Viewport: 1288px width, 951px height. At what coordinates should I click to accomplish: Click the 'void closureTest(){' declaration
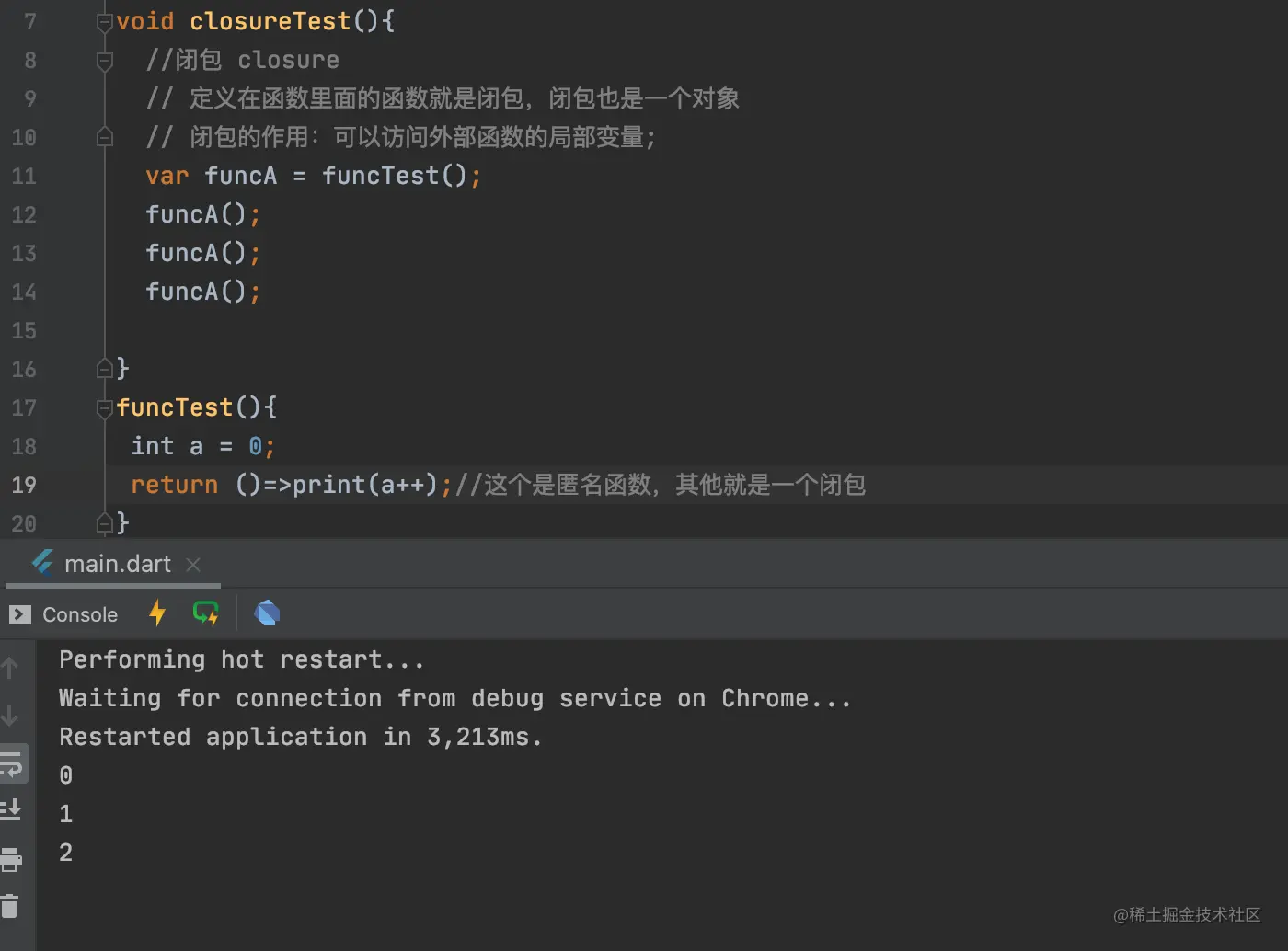256,21
